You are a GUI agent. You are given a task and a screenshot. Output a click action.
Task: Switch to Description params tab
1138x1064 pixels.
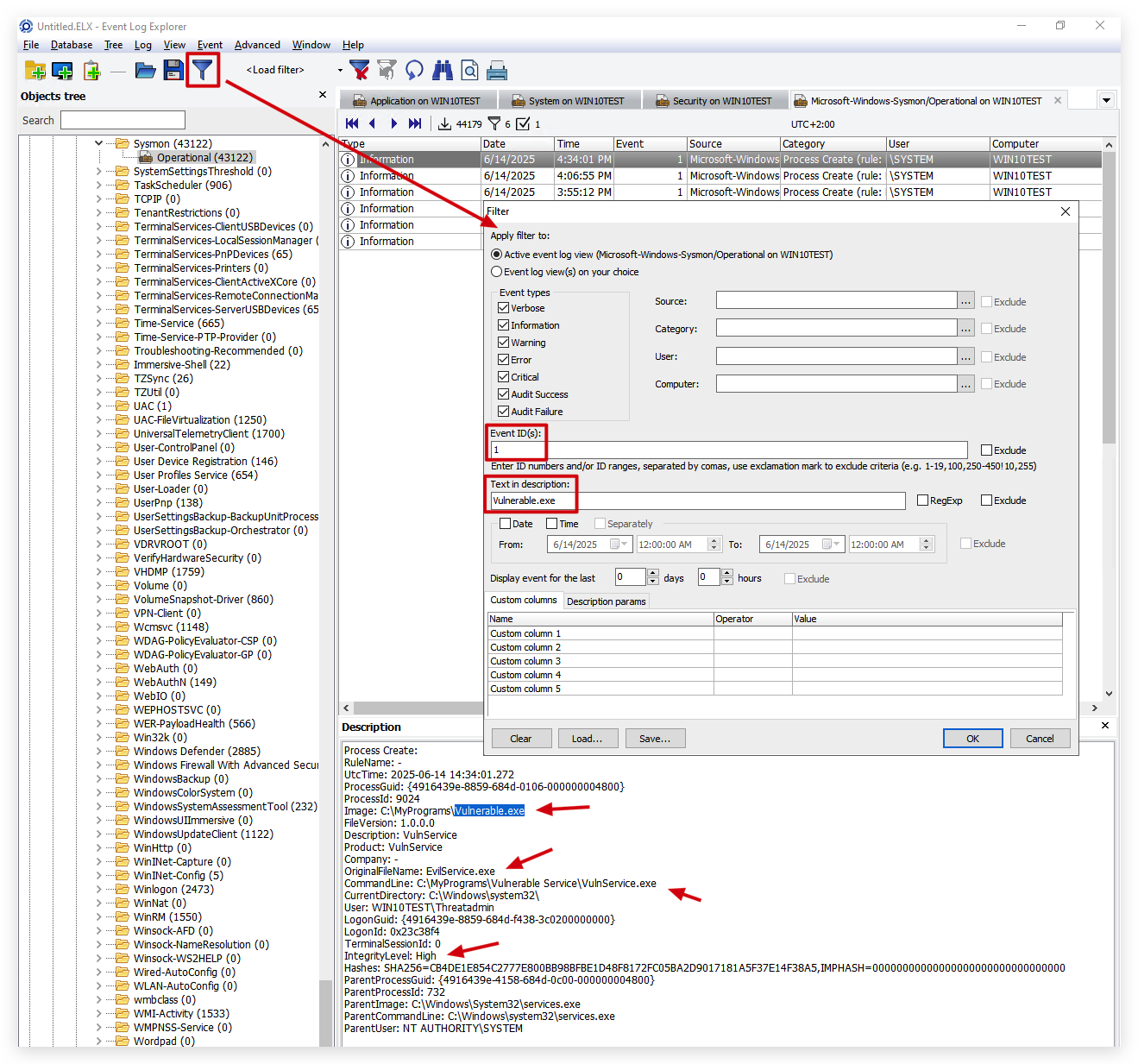(x=606, y=601)
